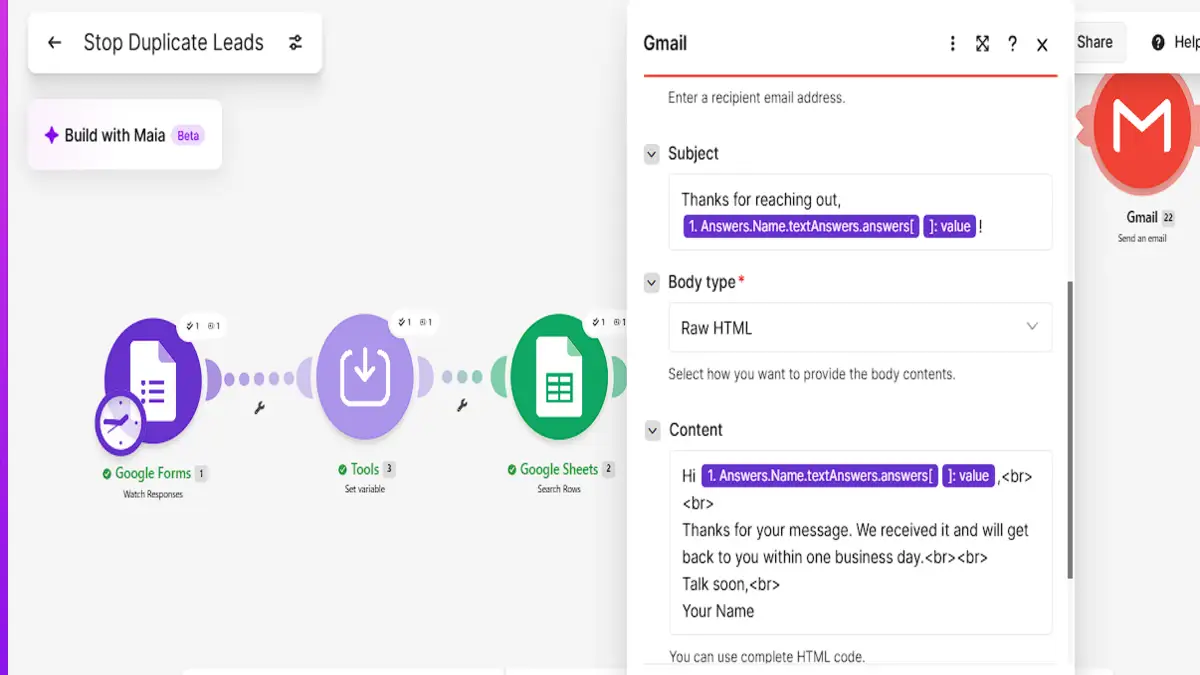
Task: Close the Gmail panel
Action: pyautogui.click(x=1042, y=45)
